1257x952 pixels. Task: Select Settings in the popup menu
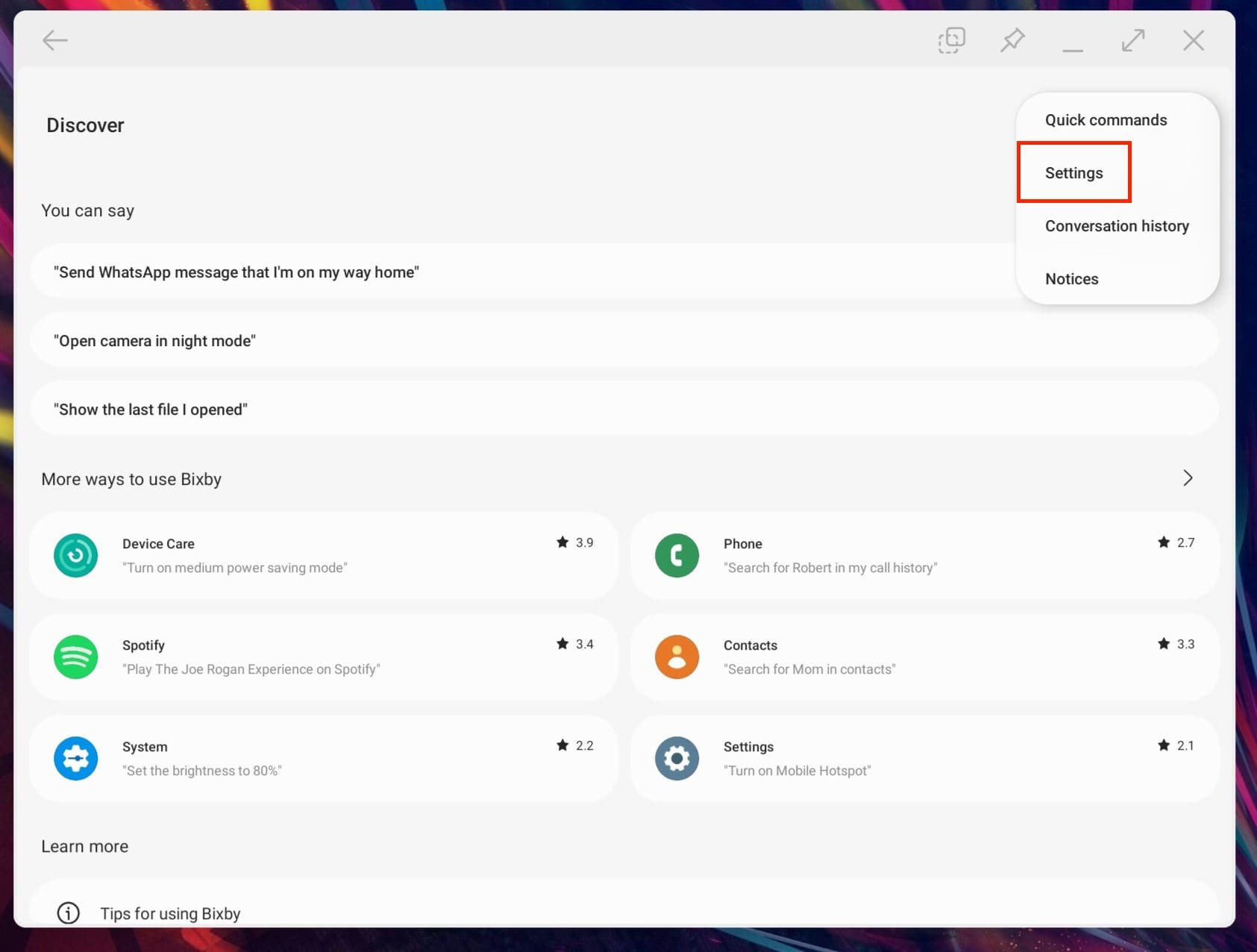click(1073, 173)
